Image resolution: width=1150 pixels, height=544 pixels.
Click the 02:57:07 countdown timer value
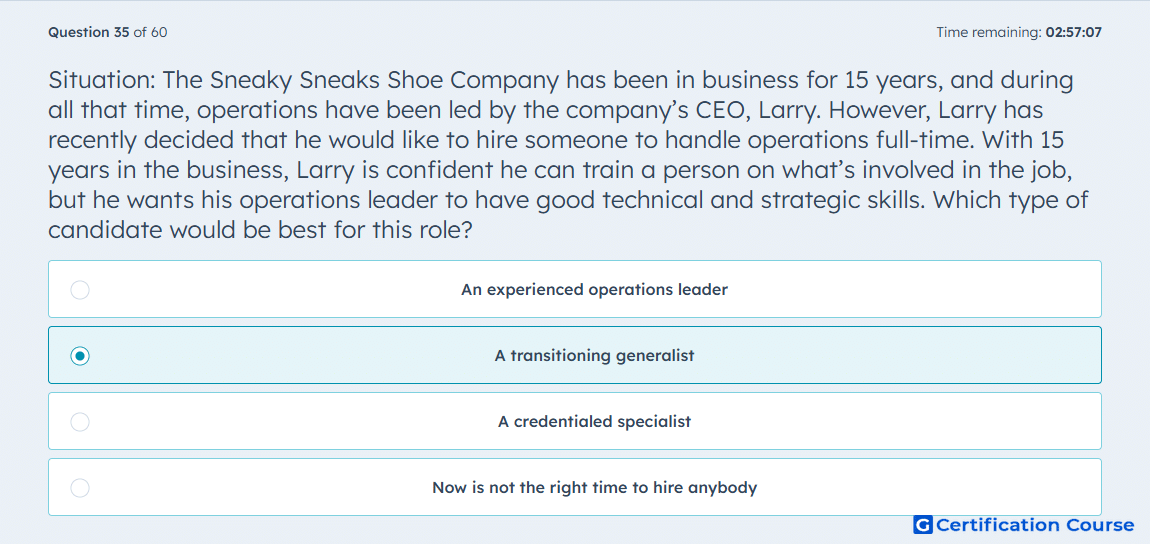1073,32
